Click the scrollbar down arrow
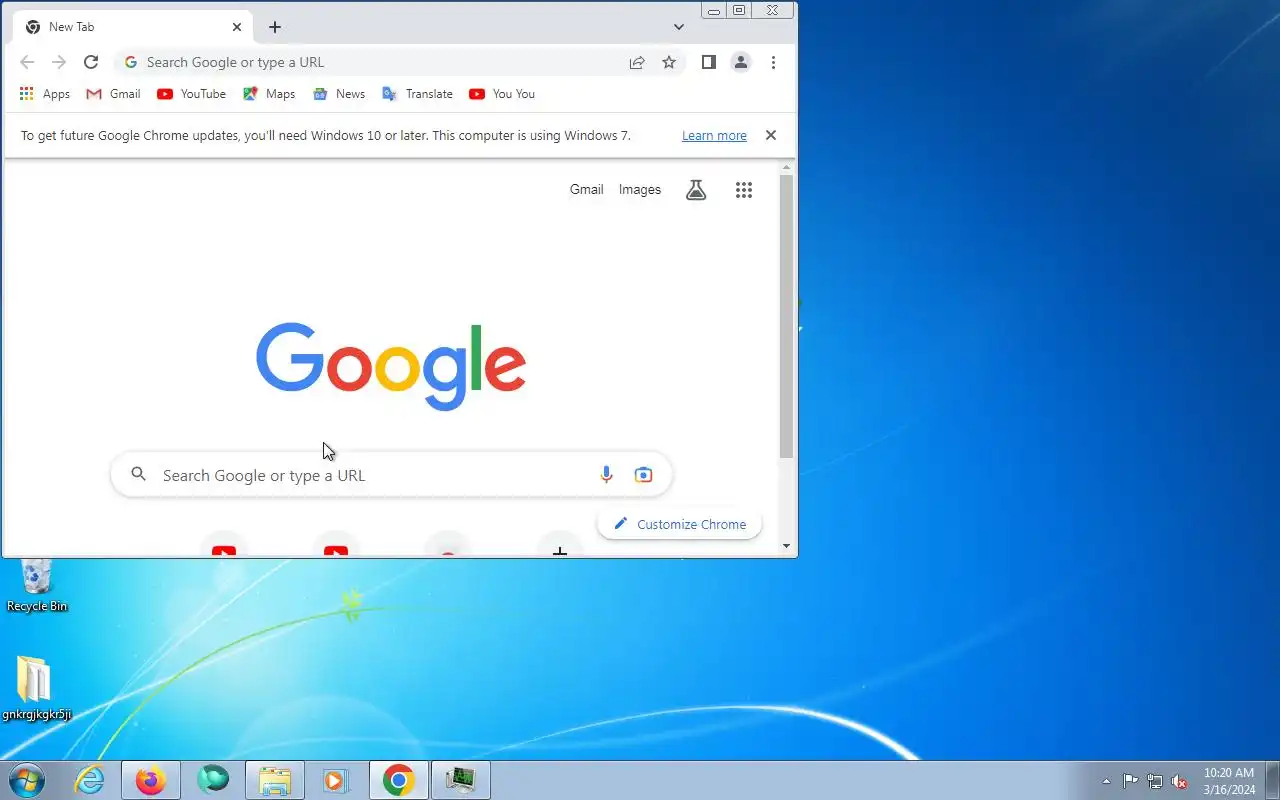Image resolution: width=1280 pixels, height=800 pixels. (786, 546)
